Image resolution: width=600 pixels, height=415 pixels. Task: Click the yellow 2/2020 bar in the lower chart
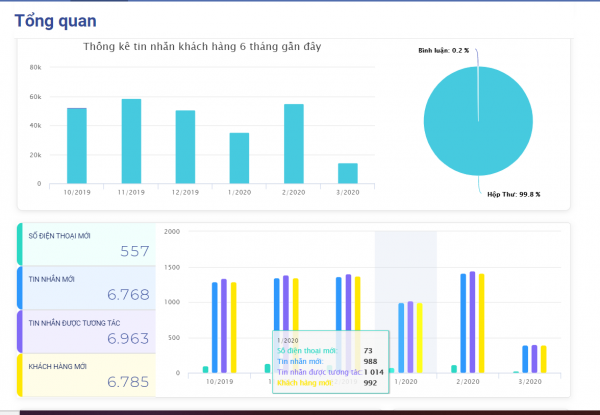pos(483,323)
